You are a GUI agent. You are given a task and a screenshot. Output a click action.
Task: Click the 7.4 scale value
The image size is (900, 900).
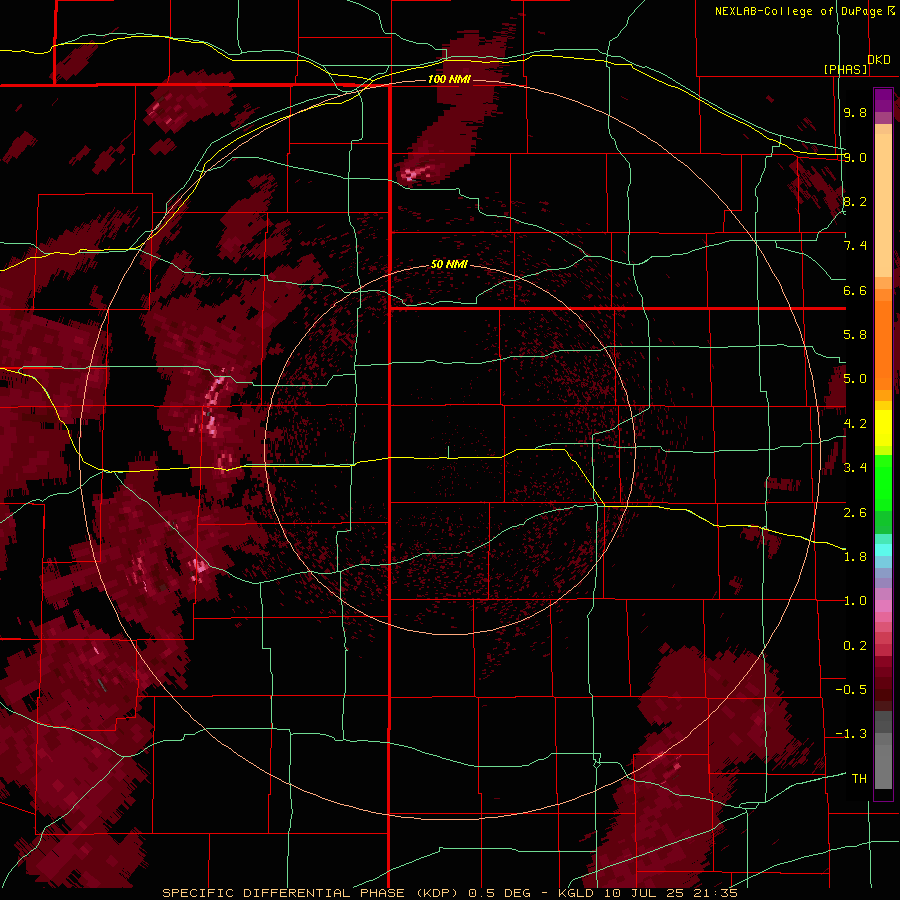[855, 246]
